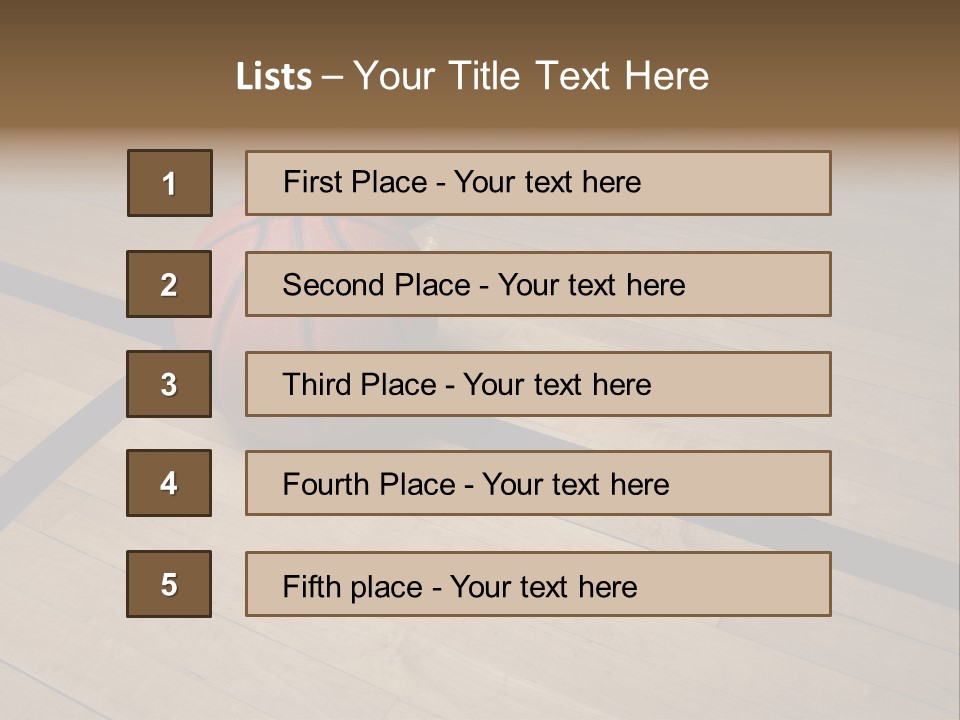Select the number 2 brown box
This screenshot has width=960, height=720.
169,284
